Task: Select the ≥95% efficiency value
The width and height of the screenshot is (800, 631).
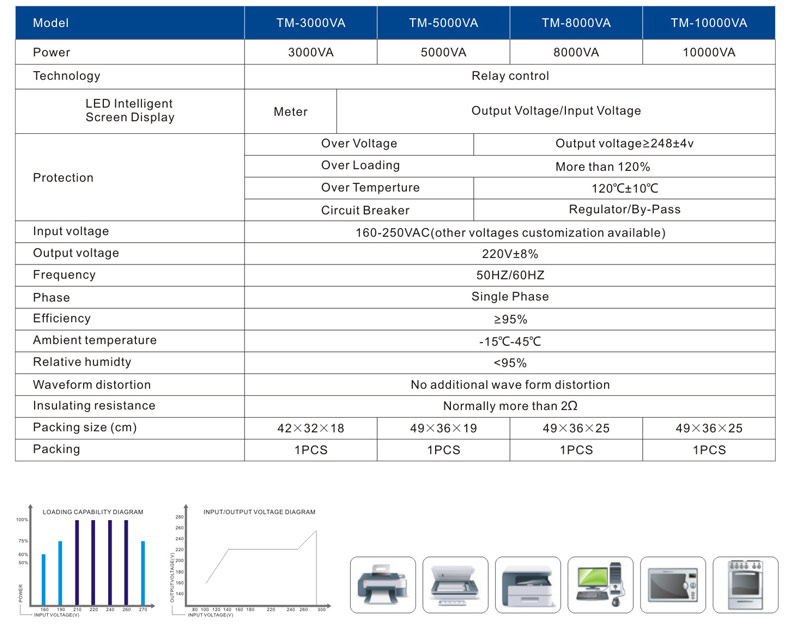Action: point(510,319)
